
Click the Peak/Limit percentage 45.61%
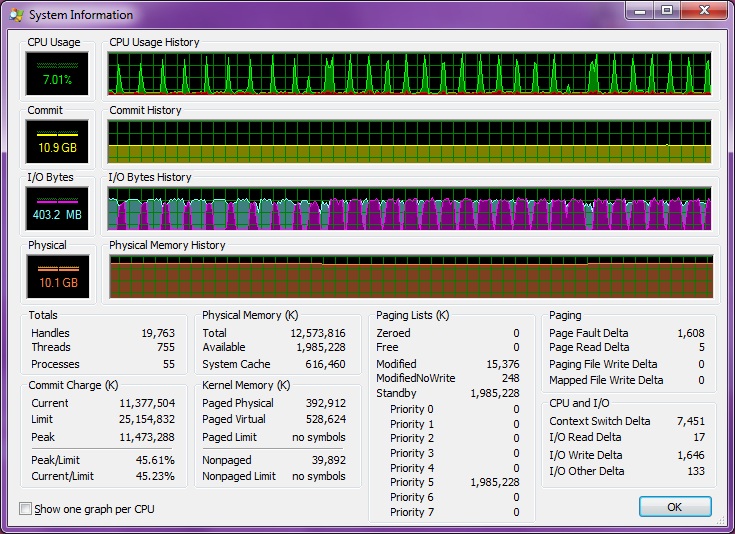(155, 460)
